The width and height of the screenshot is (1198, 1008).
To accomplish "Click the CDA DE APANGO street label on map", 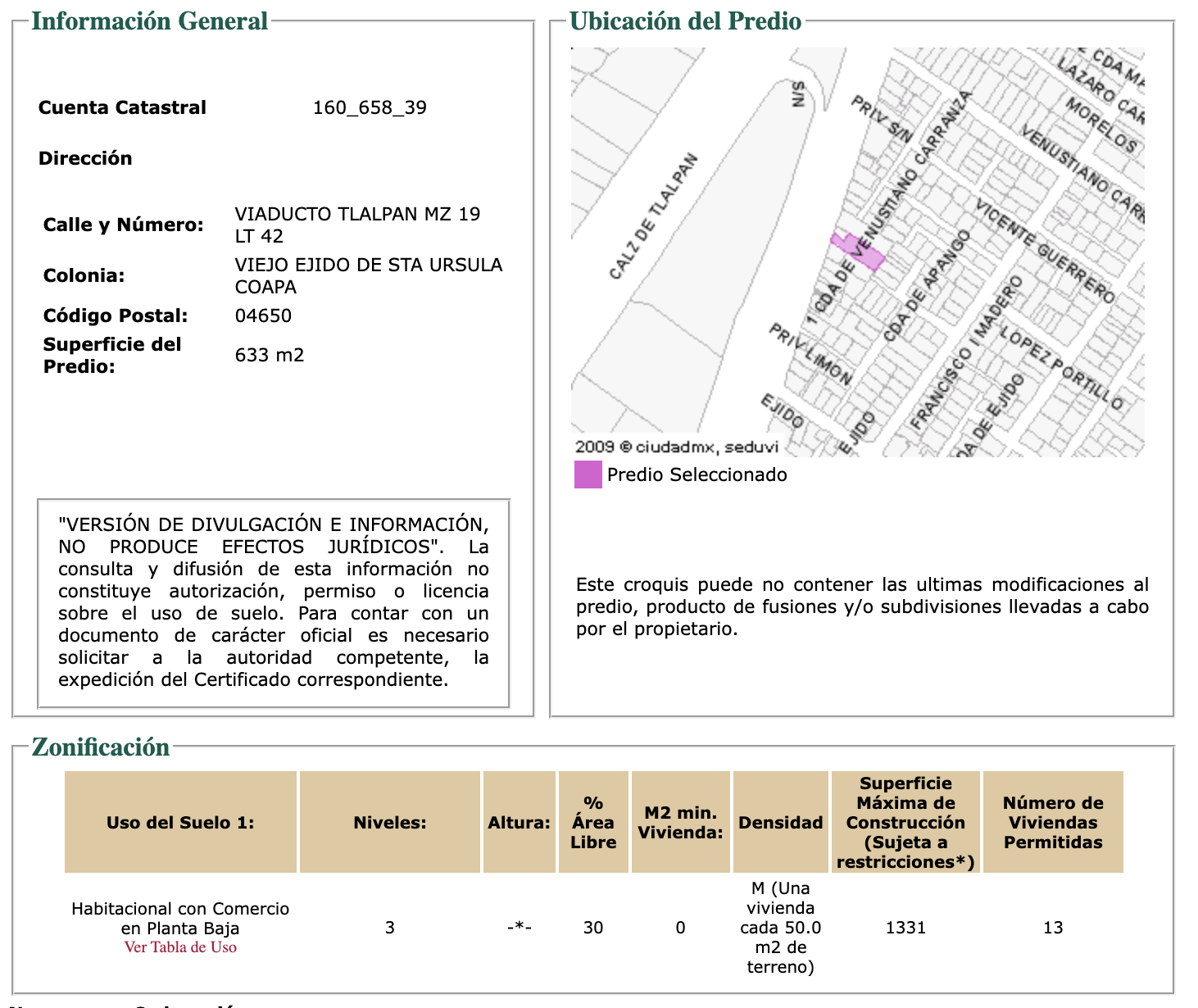I will (x=926, y=286).
